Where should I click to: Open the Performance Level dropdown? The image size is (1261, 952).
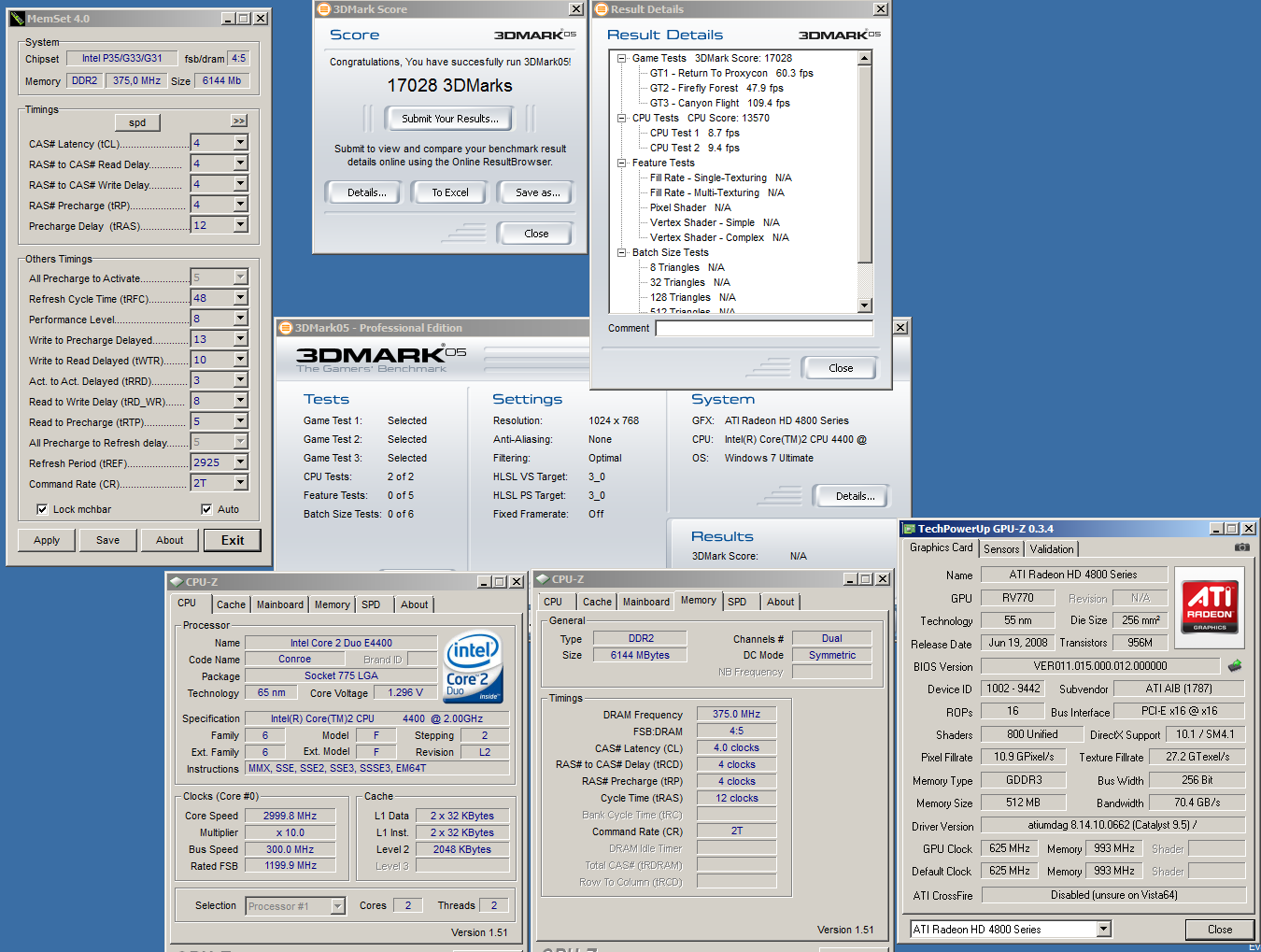pos(241,319)
